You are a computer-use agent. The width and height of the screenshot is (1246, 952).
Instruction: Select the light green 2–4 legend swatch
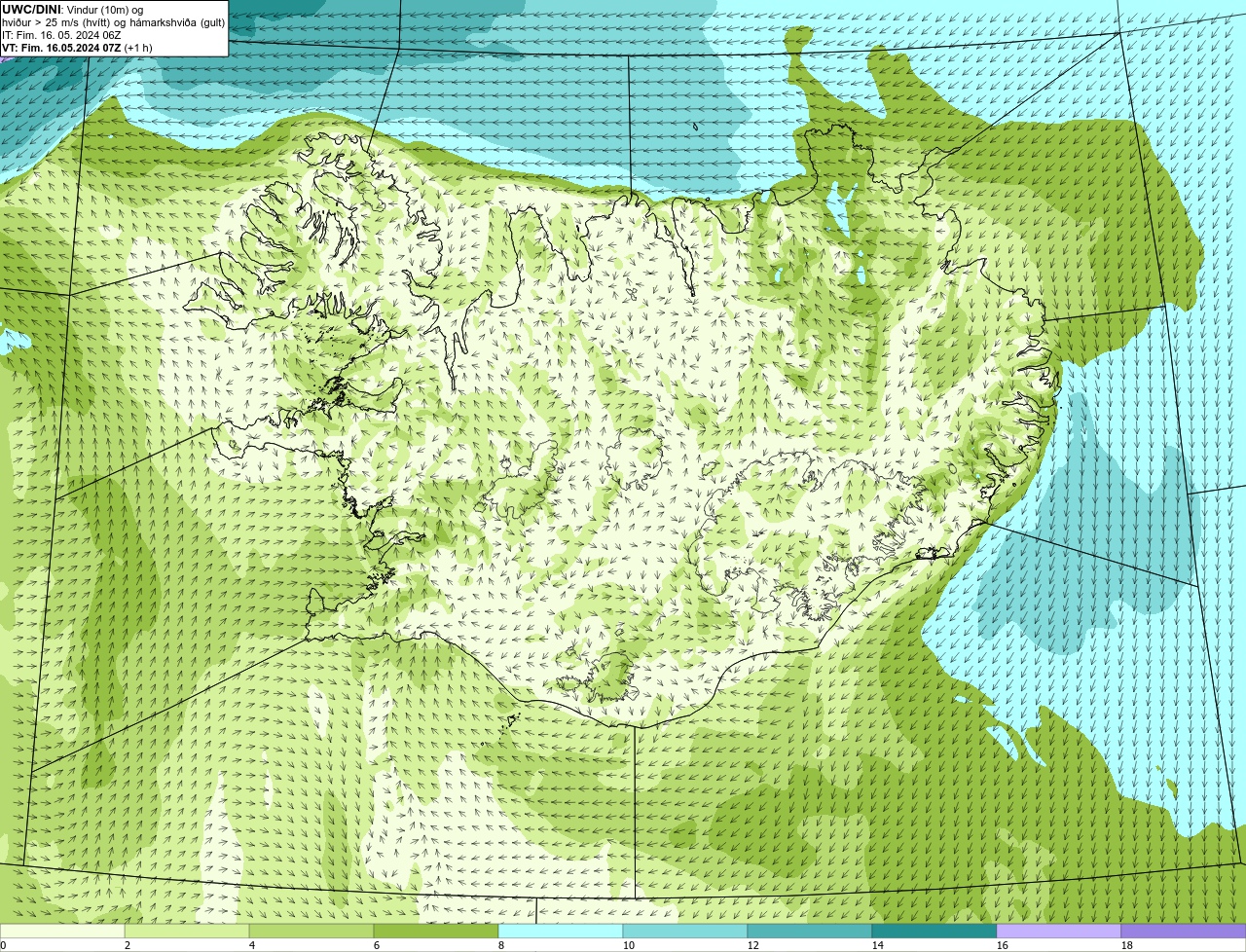[x=187, y=932]
